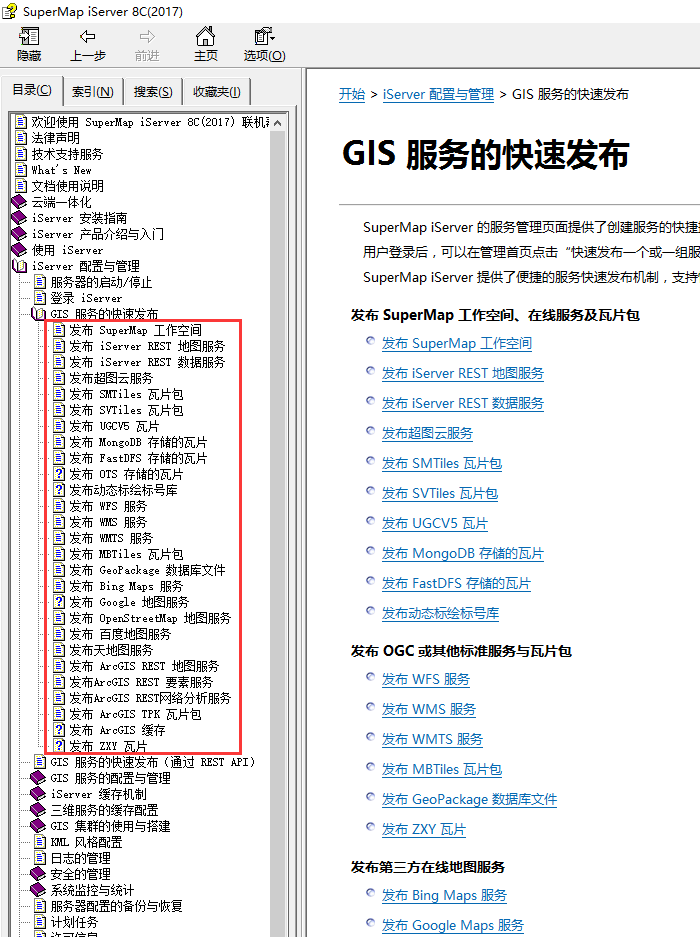Viewport: 700px width, 937px height.
Task: Open link 发布 WMTS 服务 in content
Action: click(x=432, y=739)
